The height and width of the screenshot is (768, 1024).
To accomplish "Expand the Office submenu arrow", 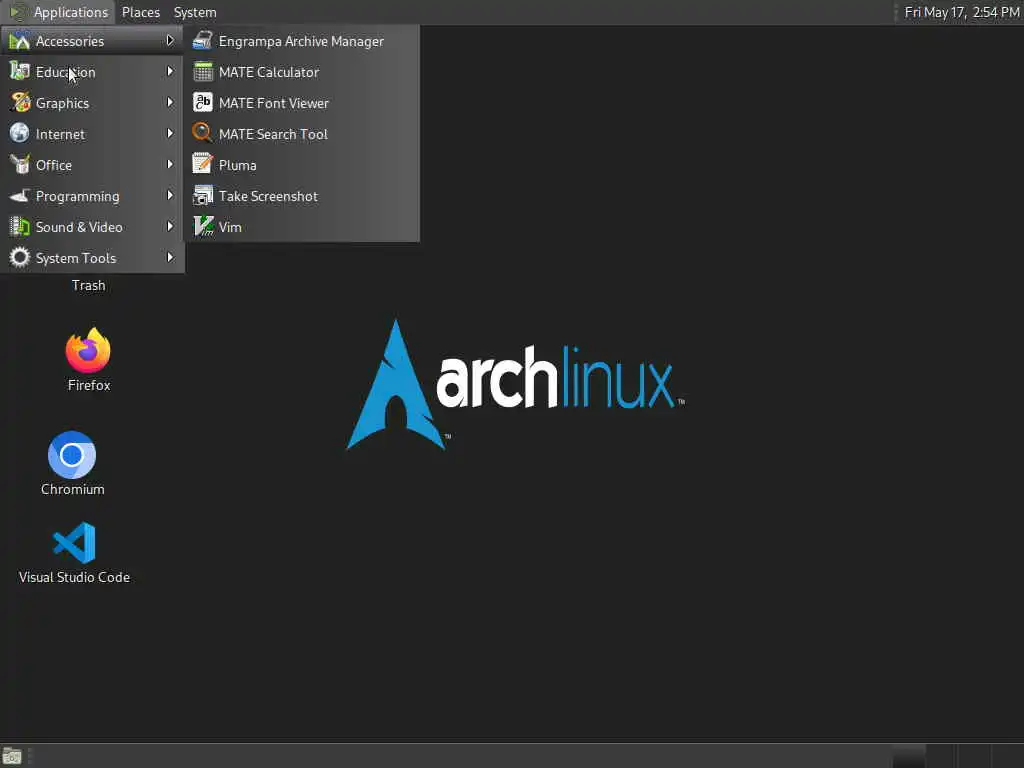I will (x=170, y=165).
